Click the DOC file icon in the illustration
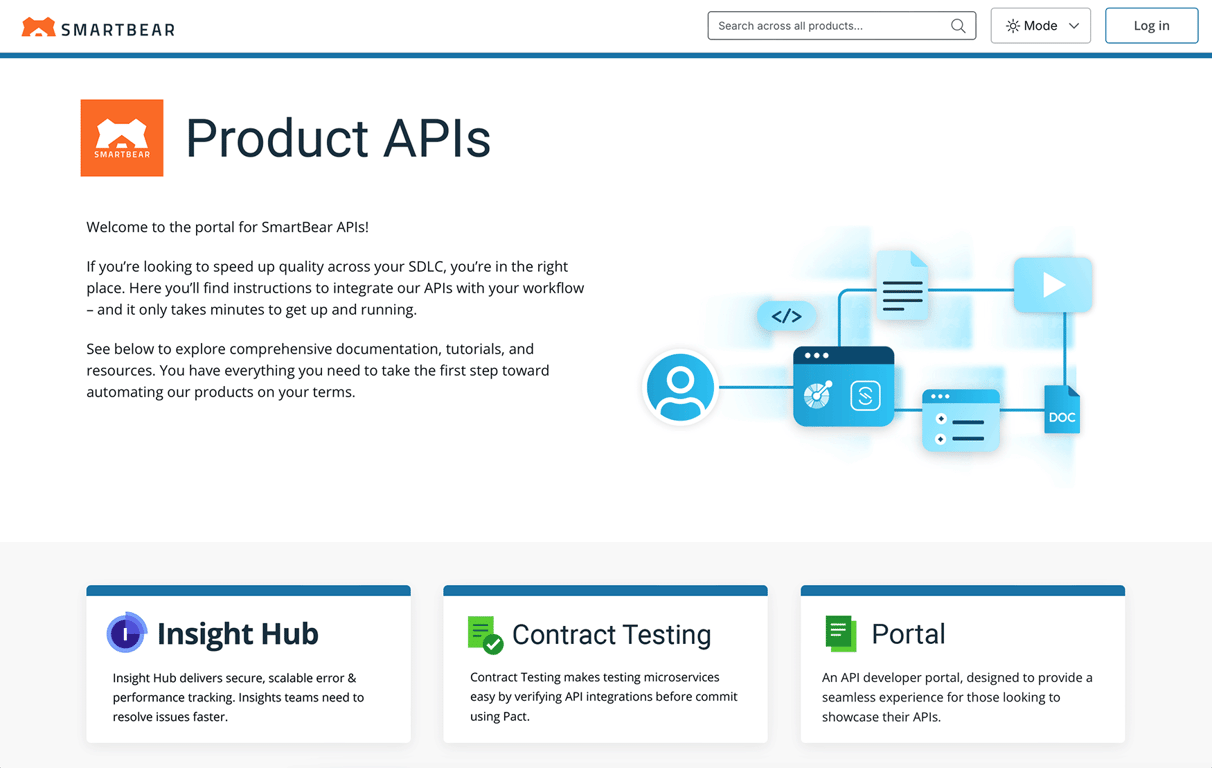The image size is (1212, 768). pos(1061,408)
